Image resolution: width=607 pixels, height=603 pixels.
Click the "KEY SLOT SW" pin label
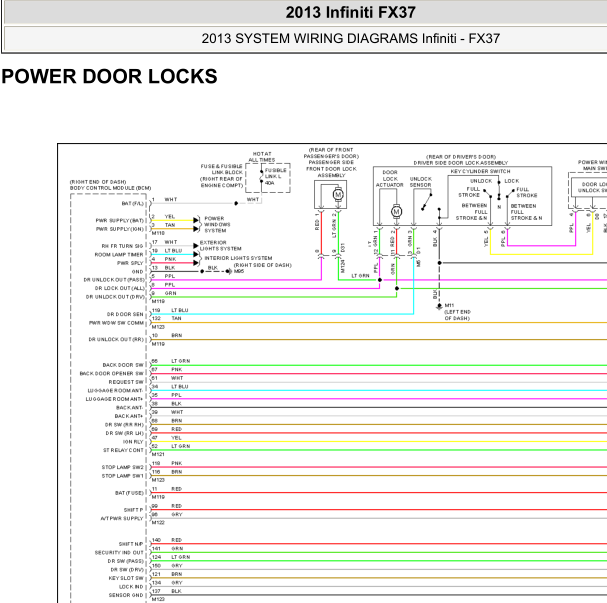coord(126,578)
